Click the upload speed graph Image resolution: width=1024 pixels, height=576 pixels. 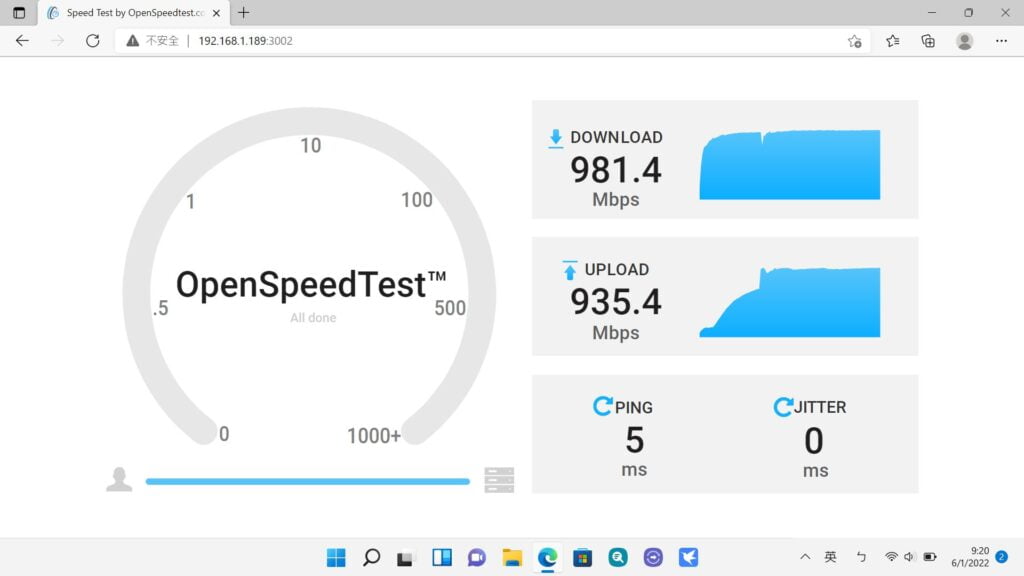pos(790,302)
